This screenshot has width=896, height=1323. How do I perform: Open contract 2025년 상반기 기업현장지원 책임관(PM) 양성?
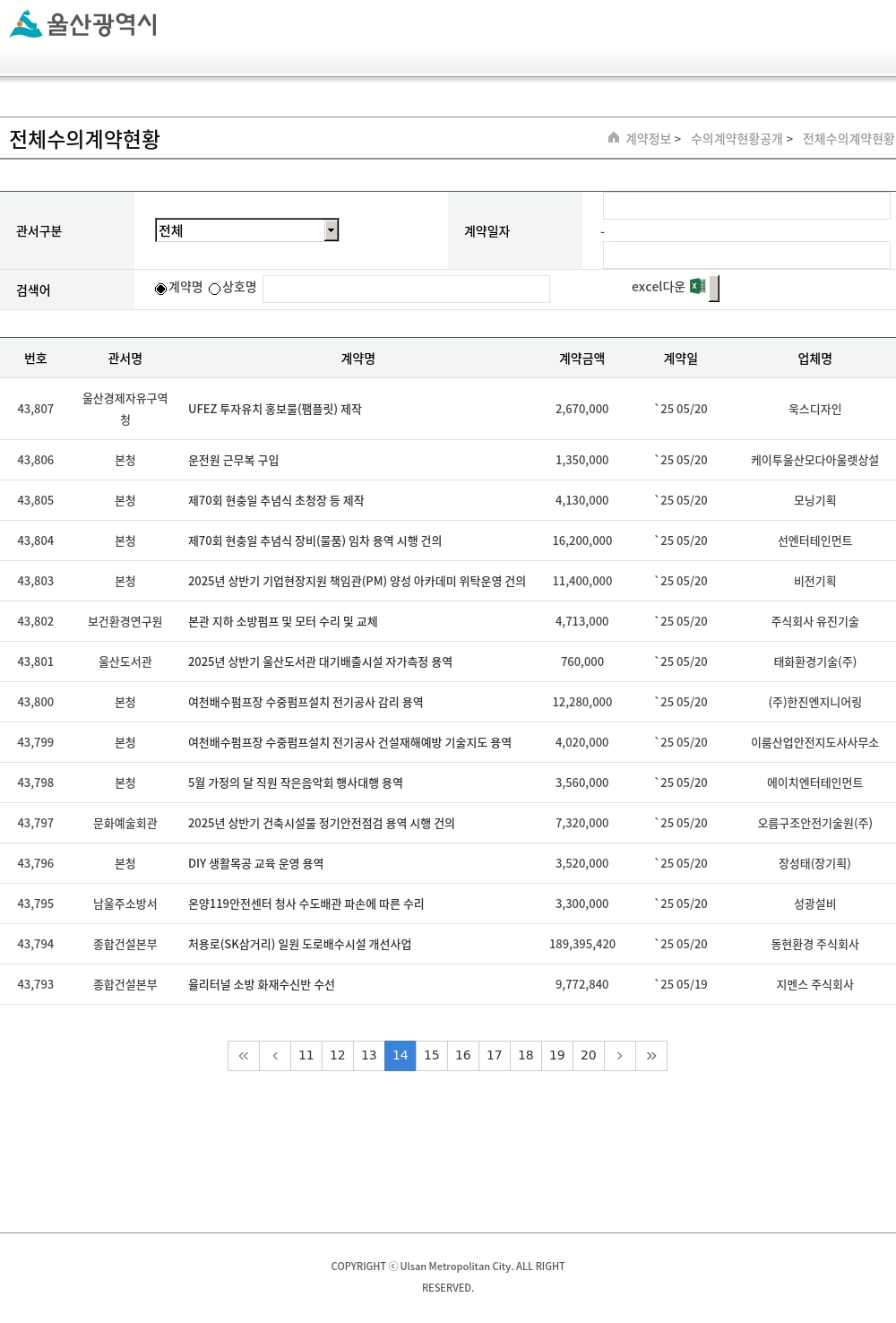coord(357,582)
